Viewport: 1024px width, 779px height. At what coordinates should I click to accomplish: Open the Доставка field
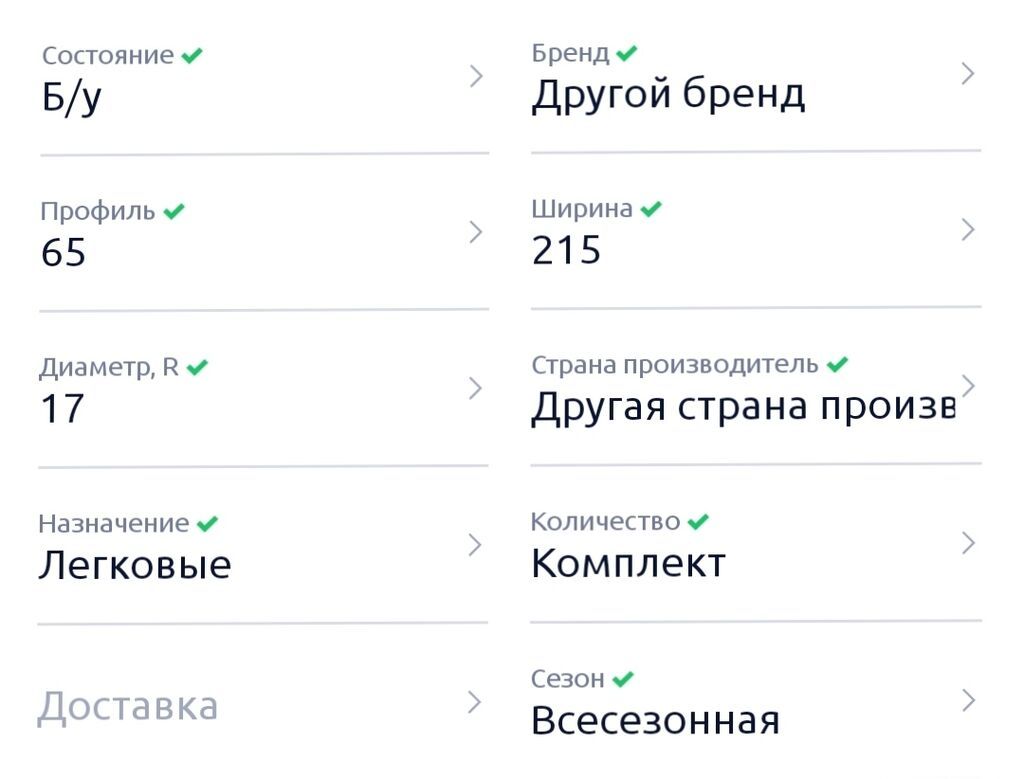click(x=263, y=704)
